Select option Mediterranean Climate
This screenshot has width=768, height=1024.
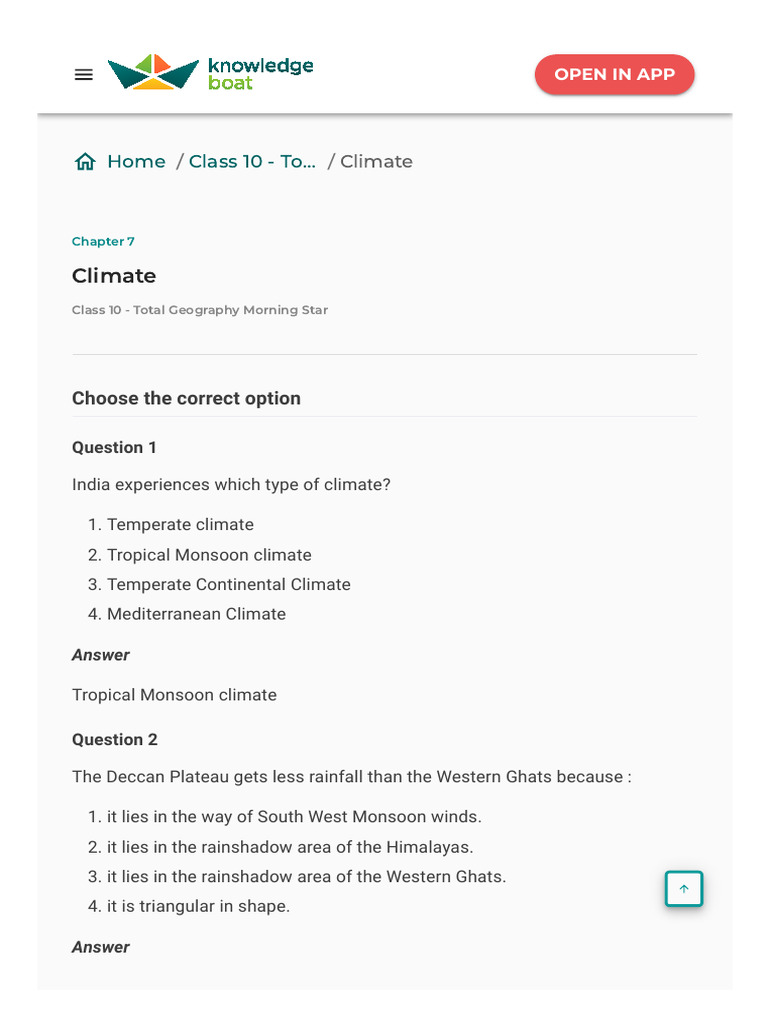pyautogui.click(x=196, y=615)
